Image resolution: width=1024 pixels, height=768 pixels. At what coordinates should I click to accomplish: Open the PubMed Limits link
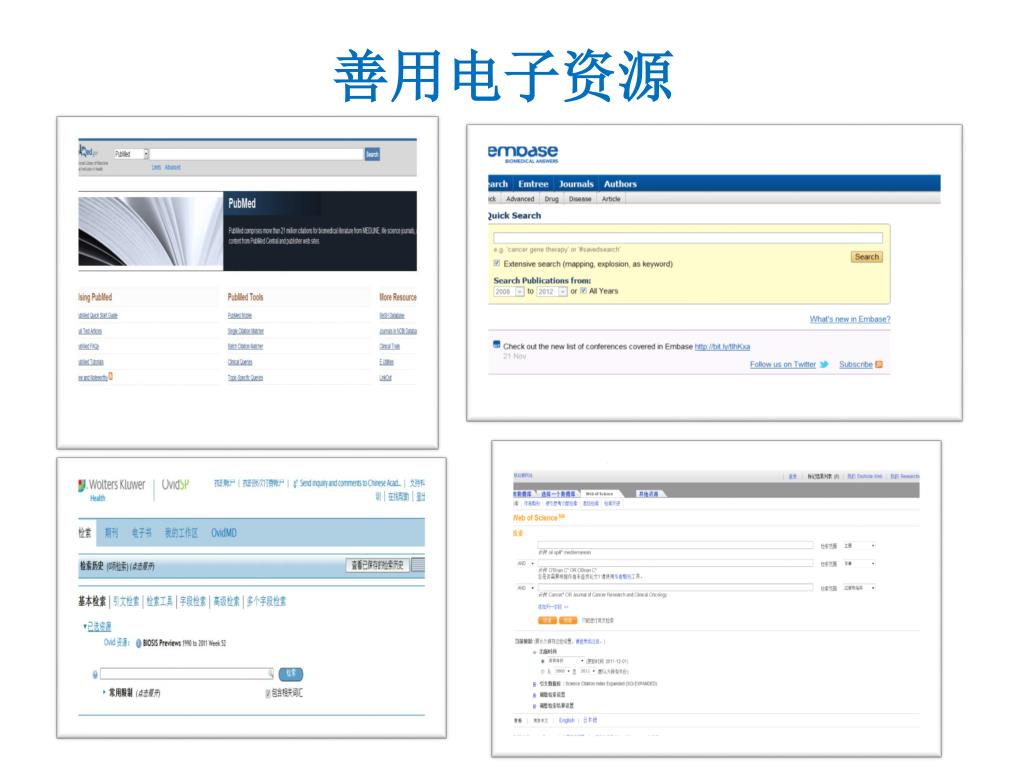157,167
